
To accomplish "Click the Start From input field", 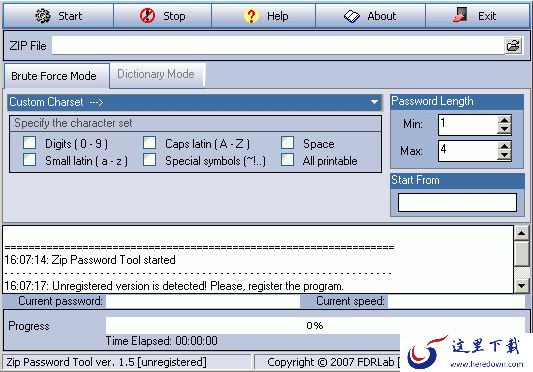I will tap(457, 202).
